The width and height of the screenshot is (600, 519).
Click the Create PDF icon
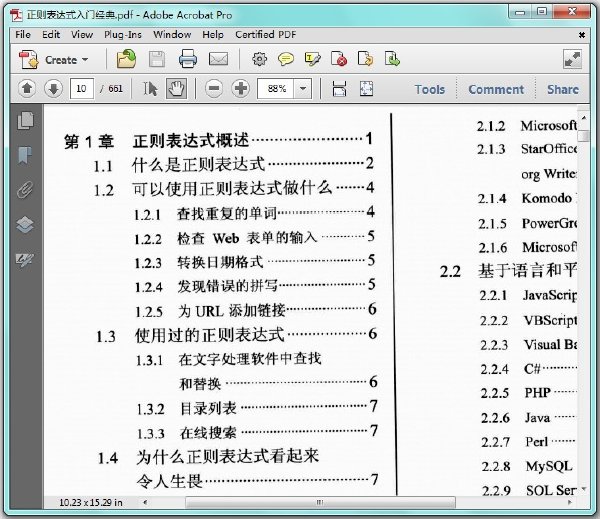pos(29,59)
